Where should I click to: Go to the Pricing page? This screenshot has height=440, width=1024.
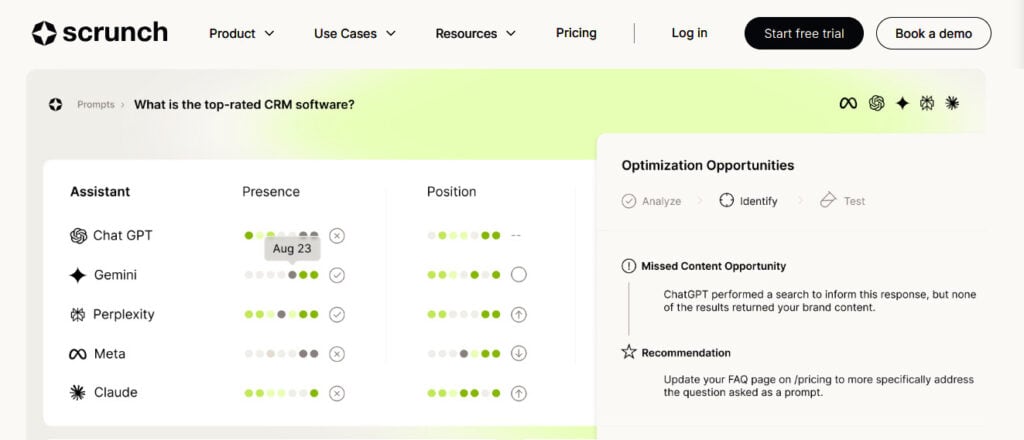coord(576,33)
